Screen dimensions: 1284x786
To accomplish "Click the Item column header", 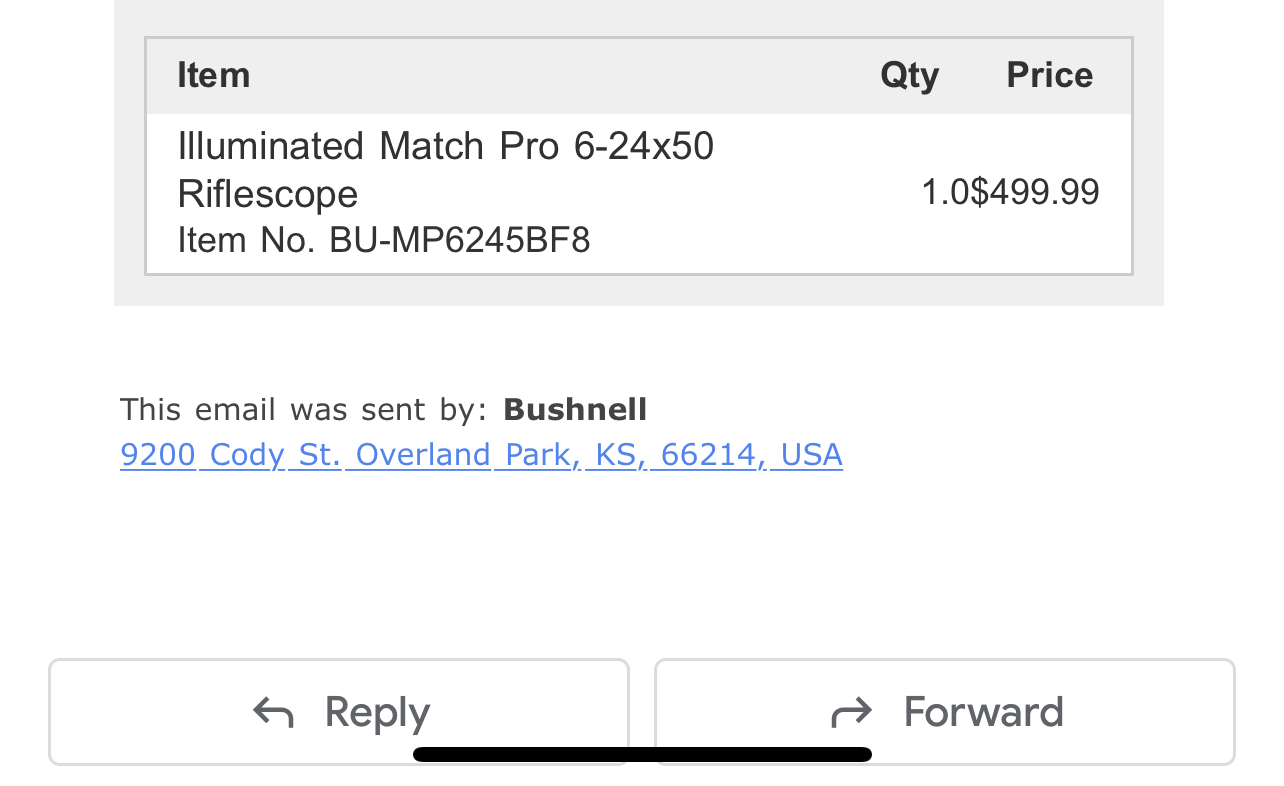I will click(214, 75).
